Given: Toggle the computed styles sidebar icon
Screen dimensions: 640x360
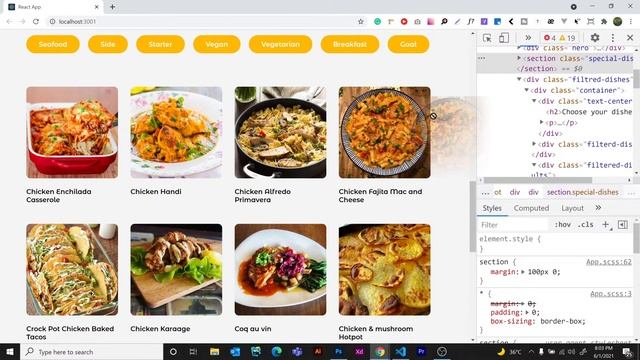Looking at the screenshot, I should [x=622, y=224].
